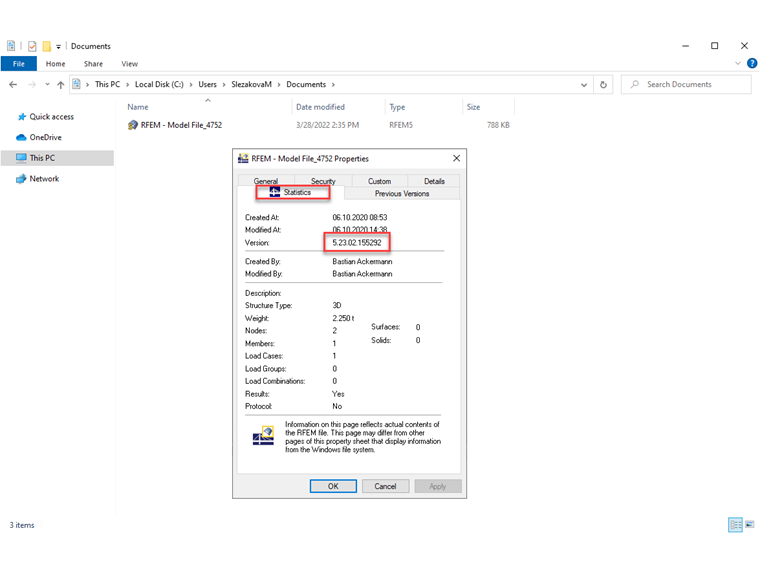Maximize the Documents Explorer window
The image size is (760, 570).
[x=714, y=46]
